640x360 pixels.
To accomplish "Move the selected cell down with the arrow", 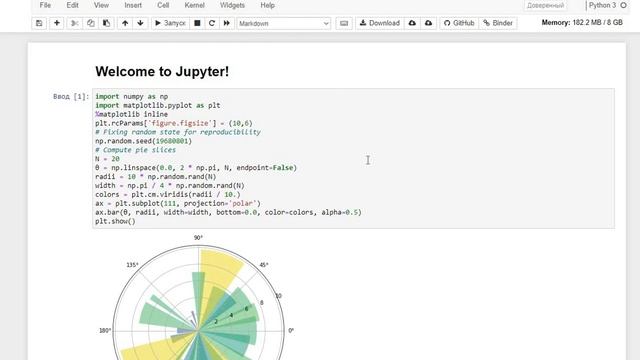I will pos(140,23).
